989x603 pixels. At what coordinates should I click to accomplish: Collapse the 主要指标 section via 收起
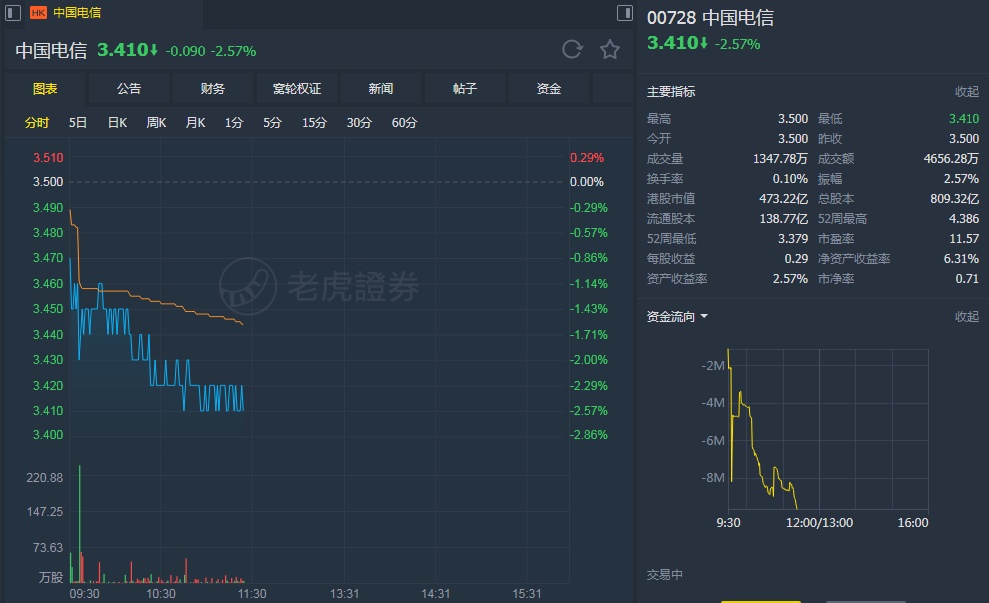(x=966, y=91)
